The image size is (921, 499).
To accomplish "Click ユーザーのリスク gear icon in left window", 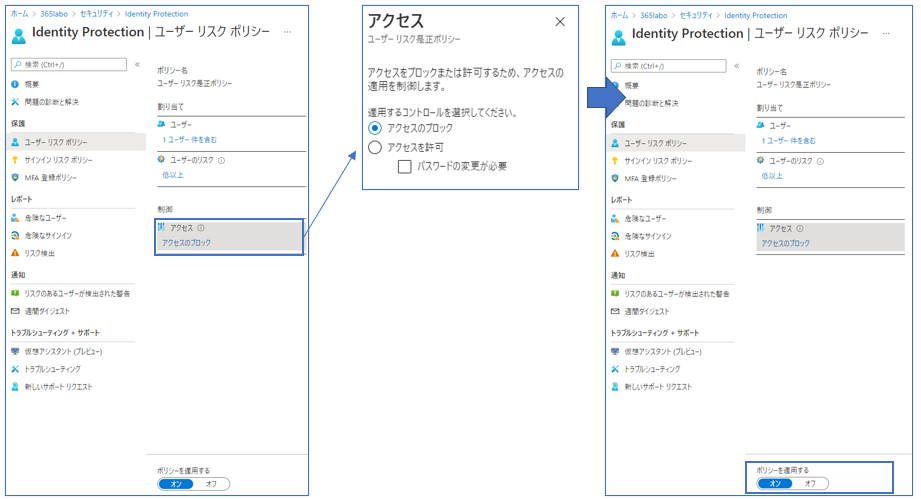I will tap(162, 159).
